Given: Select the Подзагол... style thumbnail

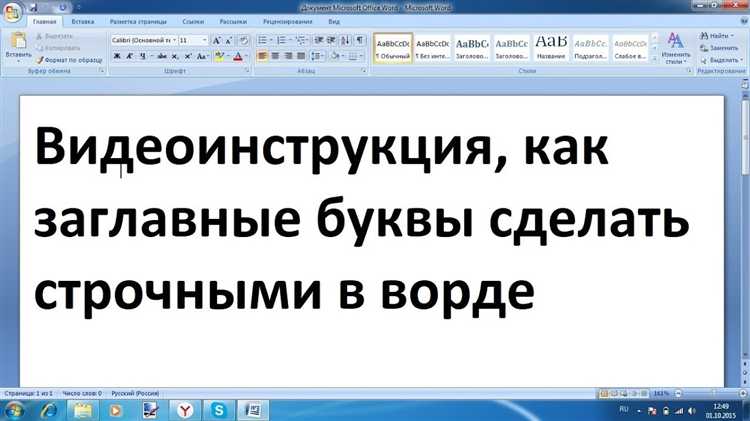Looking at the screenshot, I should [x=591, y=48].
